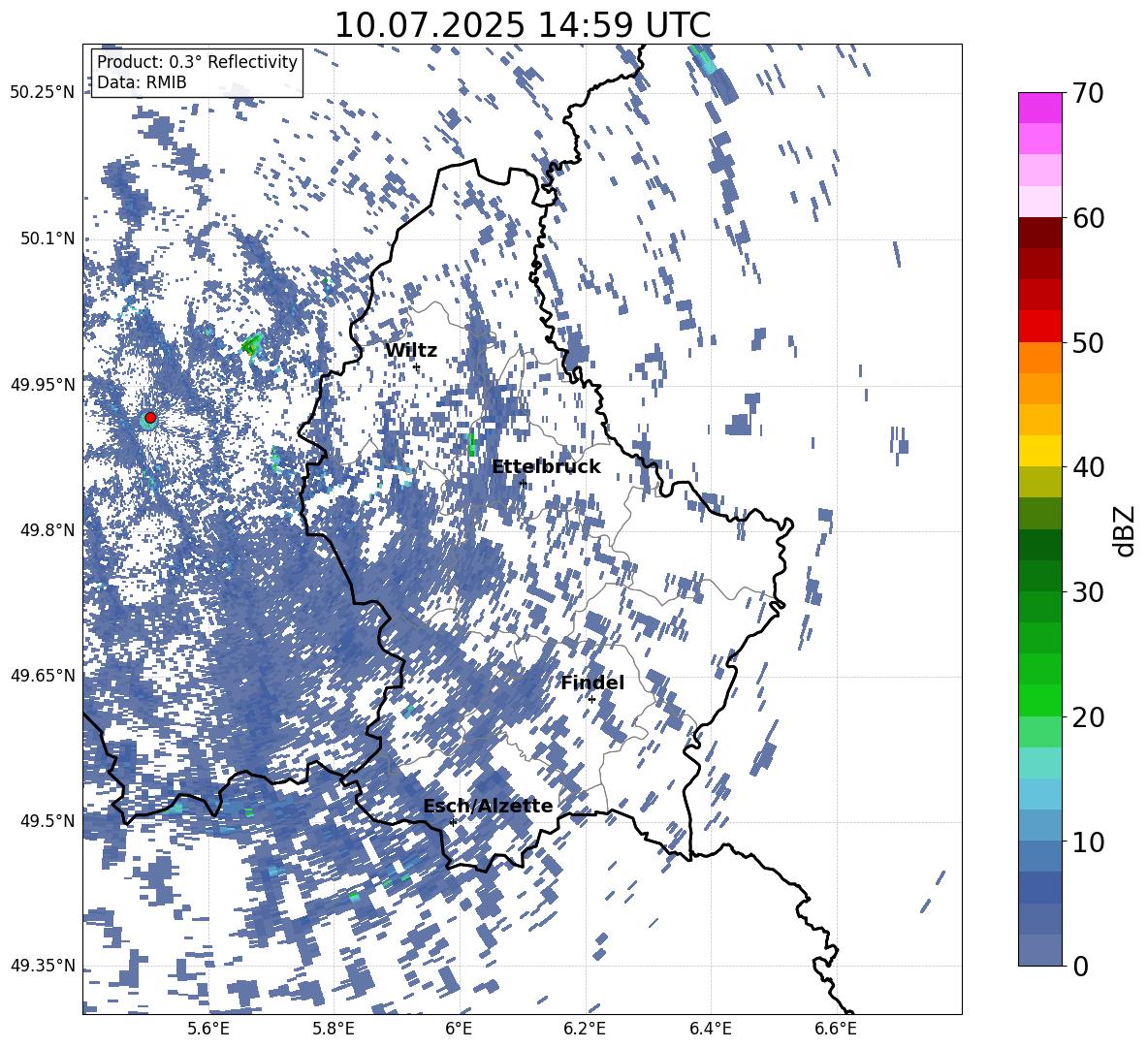Image resolution: width=1148 pixels, height=1048 pixels.
Task: Click the Findel cross marker
Action: point(591,700)
